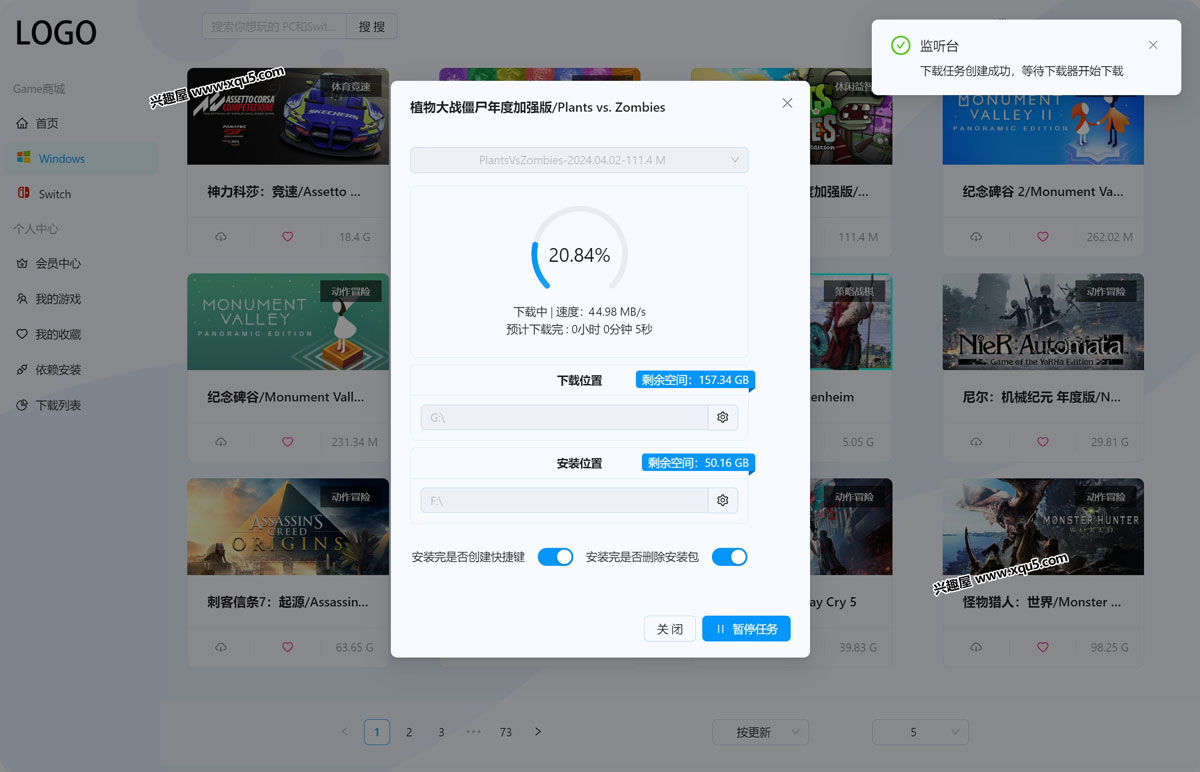
Task: Click the 神力科莎：竞速/Assetto title
Action: click(x=284, y=192)
